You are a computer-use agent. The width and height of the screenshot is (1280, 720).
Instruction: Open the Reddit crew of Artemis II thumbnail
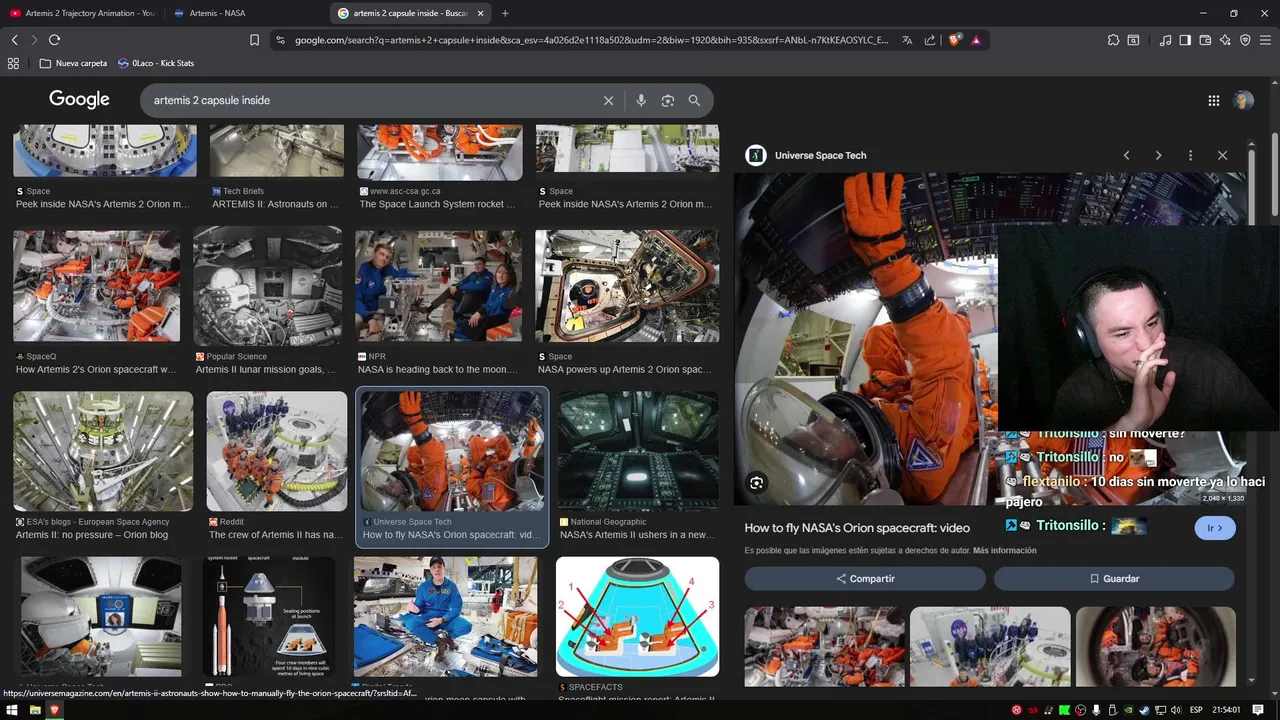[277, 451]
